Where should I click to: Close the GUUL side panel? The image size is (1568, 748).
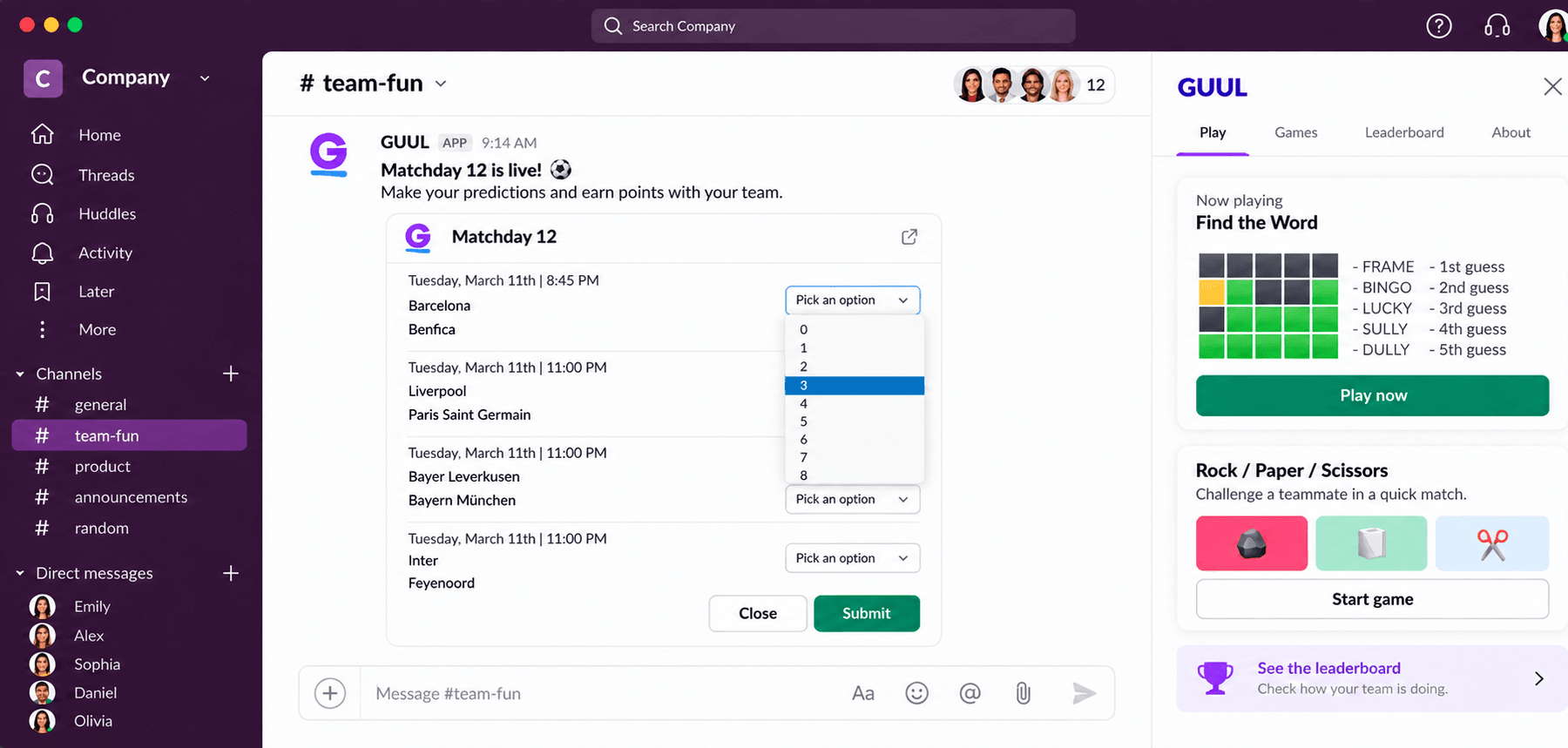click(x=1551, y=86)
